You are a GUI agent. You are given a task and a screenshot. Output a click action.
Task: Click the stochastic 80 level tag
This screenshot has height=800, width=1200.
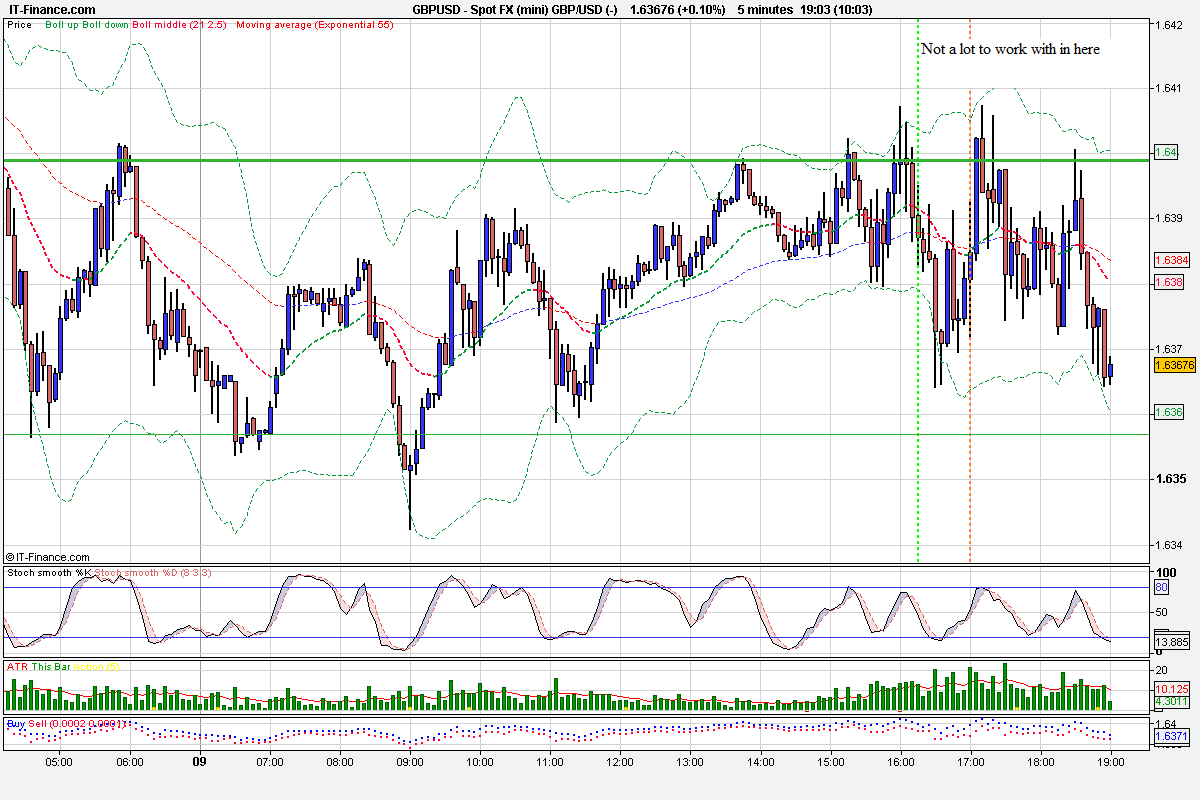pyautogui.click(x=1162, y=587)
